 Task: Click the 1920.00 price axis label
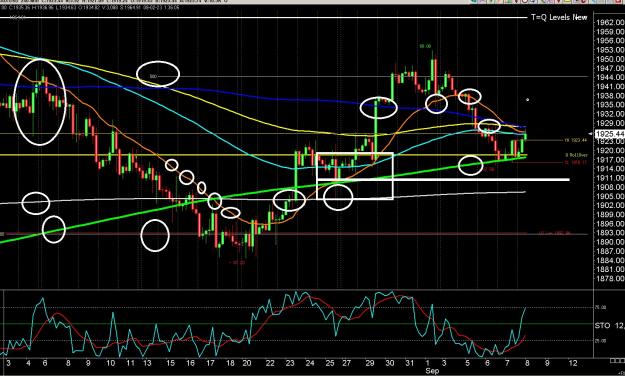point(610,151)
